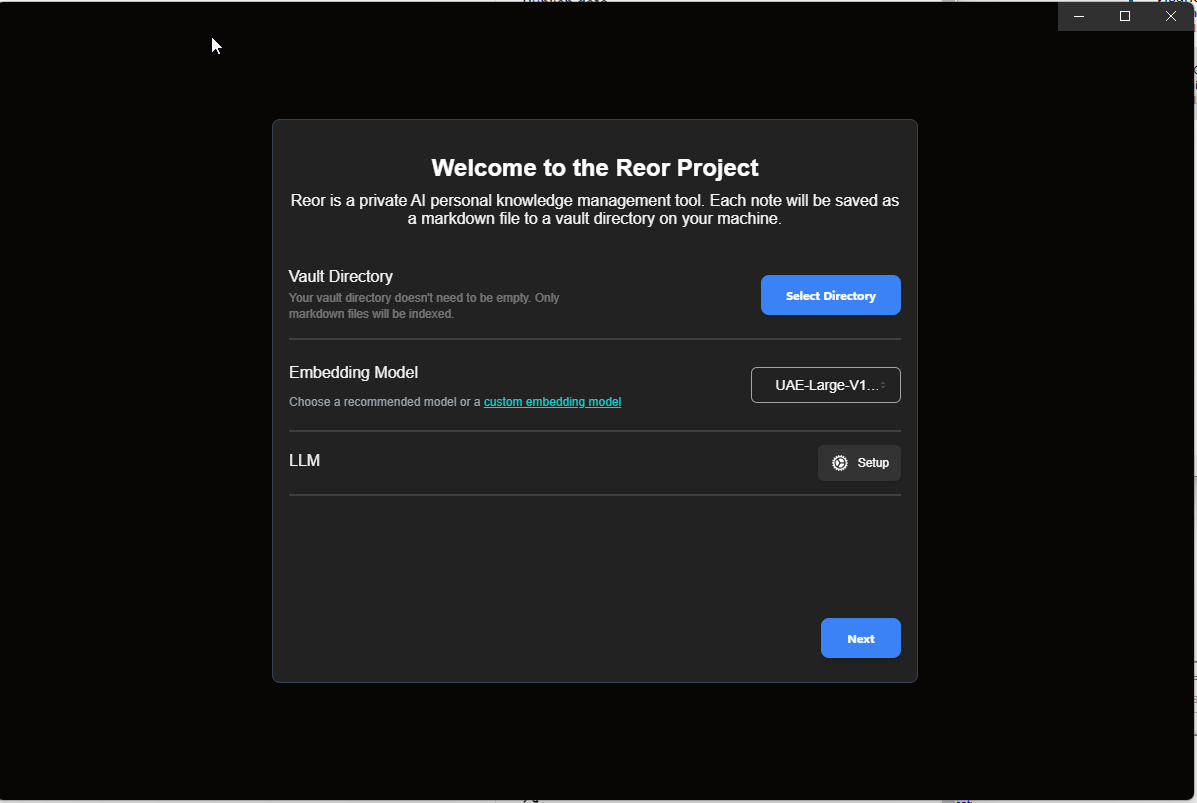Click Next to continue setup
The image size is (1197, 803).
tap(860, 638)
